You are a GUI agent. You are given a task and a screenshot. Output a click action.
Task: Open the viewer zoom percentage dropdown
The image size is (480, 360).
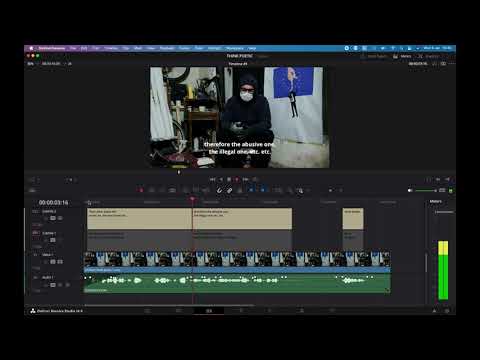32,63
